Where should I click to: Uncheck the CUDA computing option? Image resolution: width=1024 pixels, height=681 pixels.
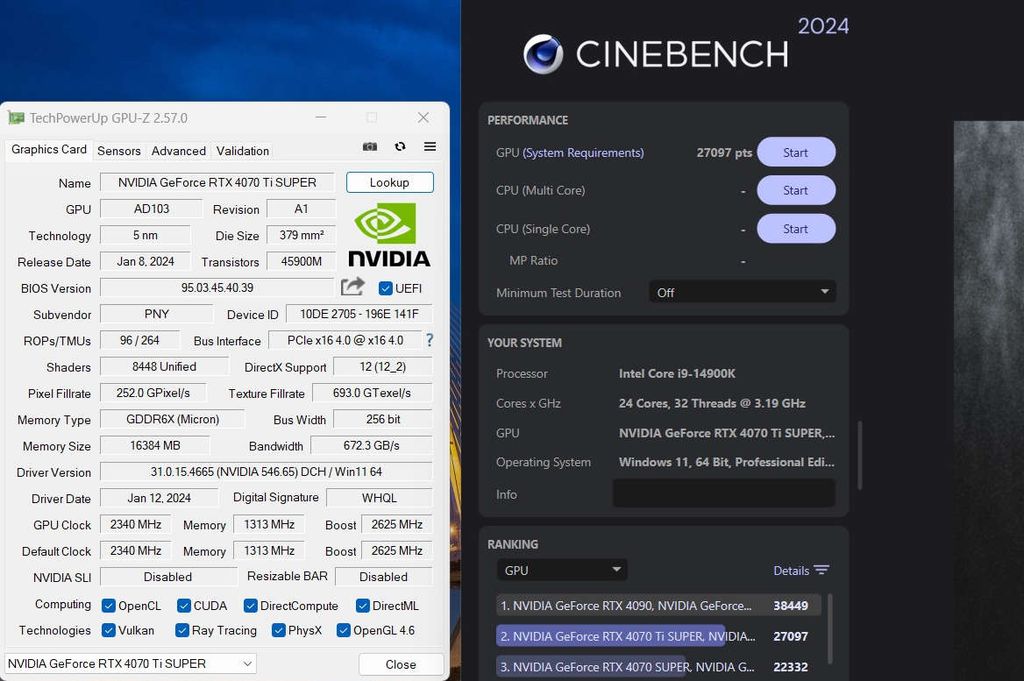182,605
